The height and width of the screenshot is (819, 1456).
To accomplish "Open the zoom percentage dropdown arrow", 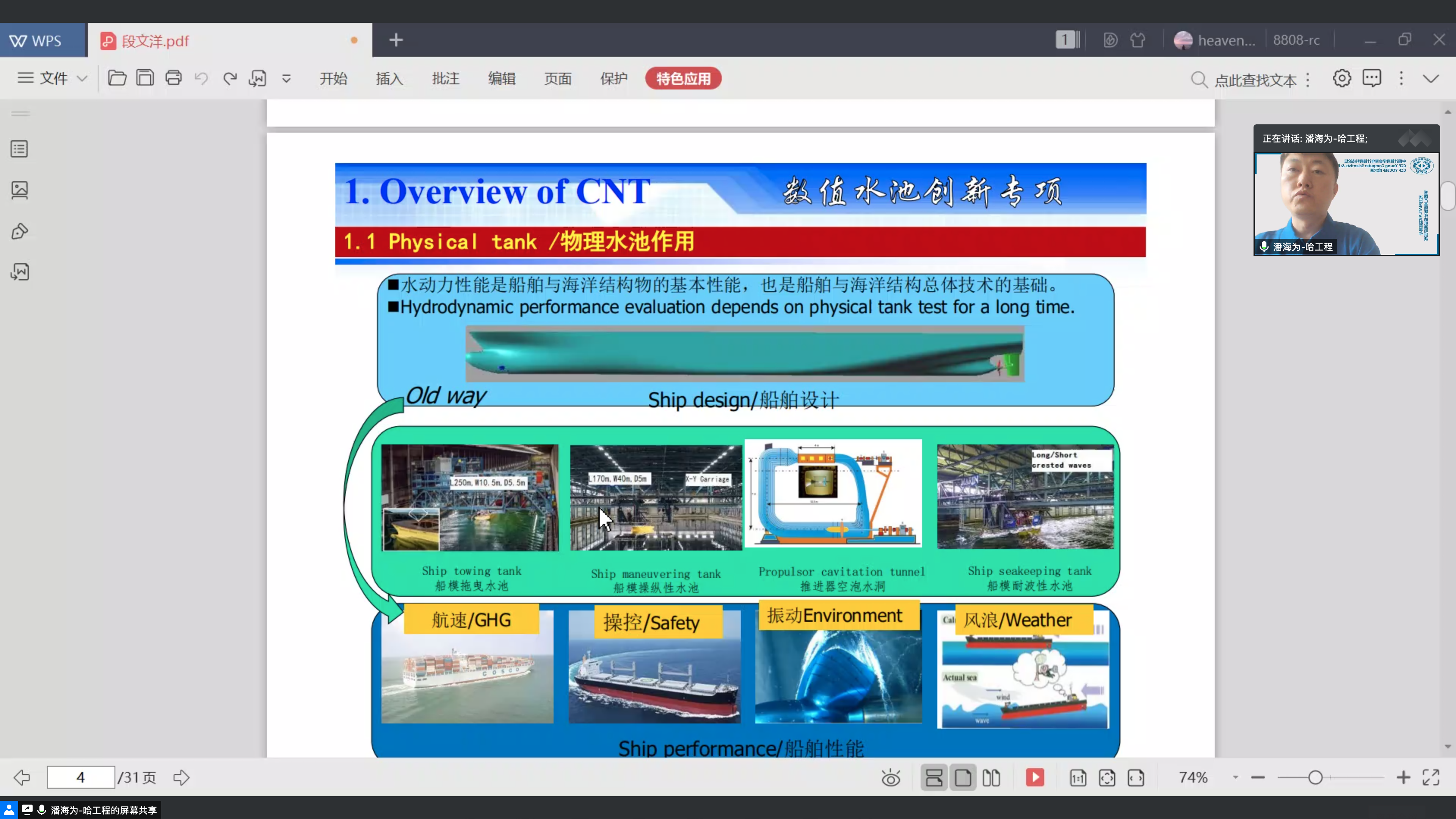I will click(x=1236, y=777).
